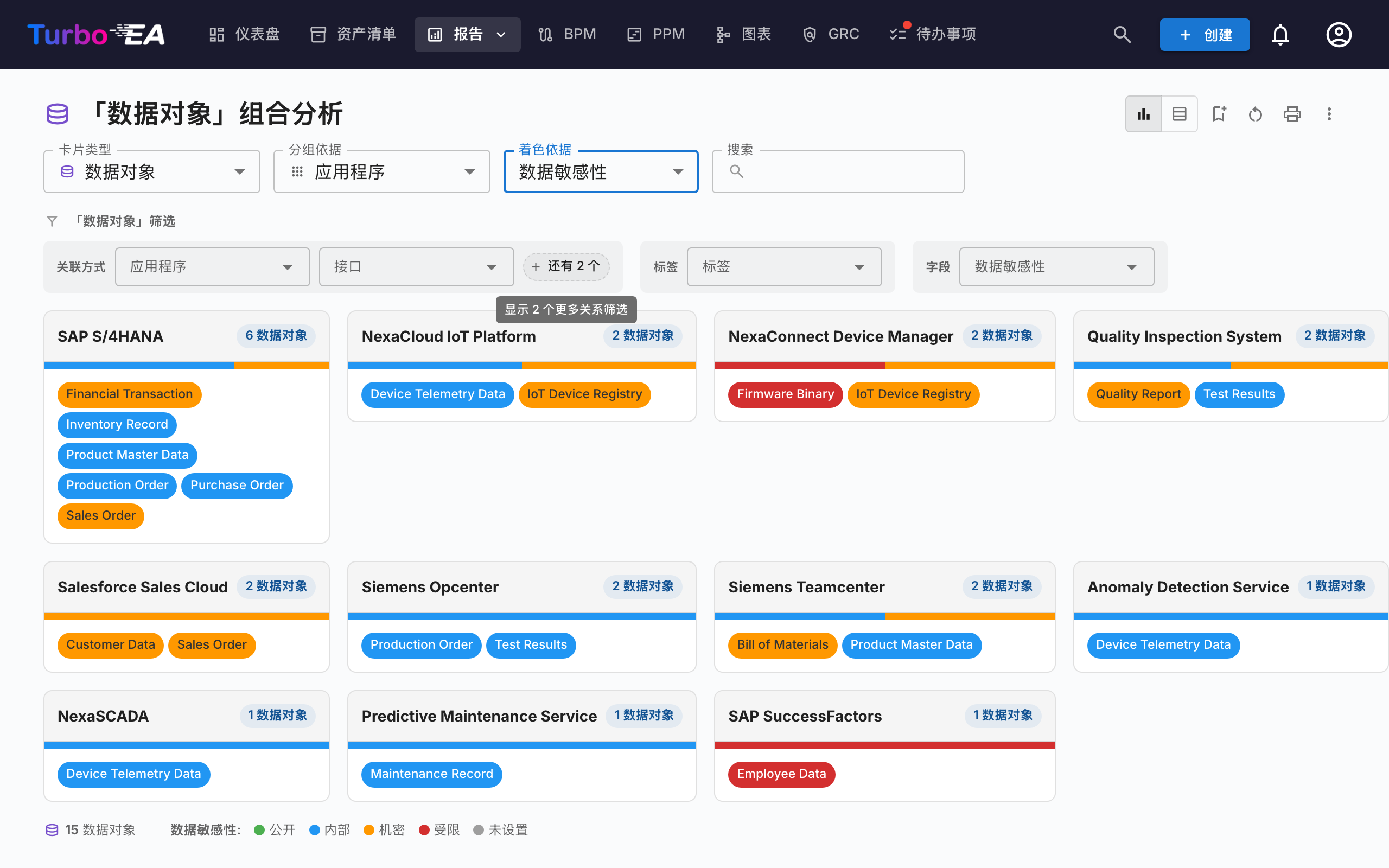Viewport: 1389px width, 868px height.
Task: Open the three-dot more options menu
Action: click(x=1329, y=114)
